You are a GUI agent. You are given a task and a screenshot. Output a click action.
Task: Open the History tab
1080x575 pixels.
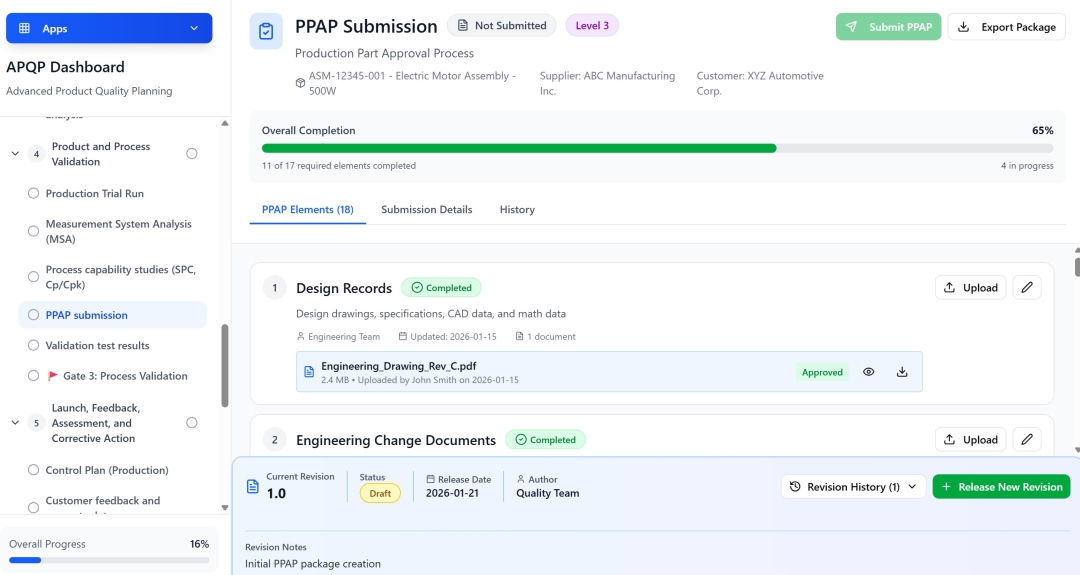click(x=517, y=209)
